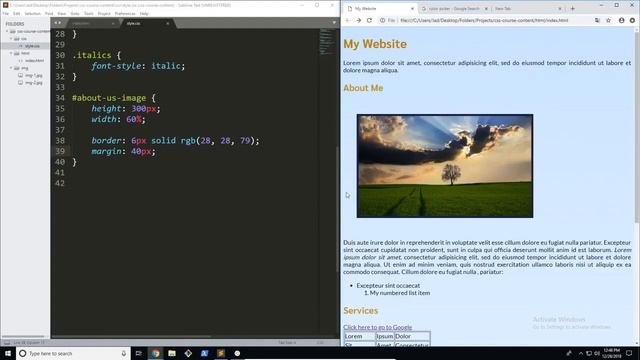
Task: Click the 'About Me' heading
Action: [363, 88]
